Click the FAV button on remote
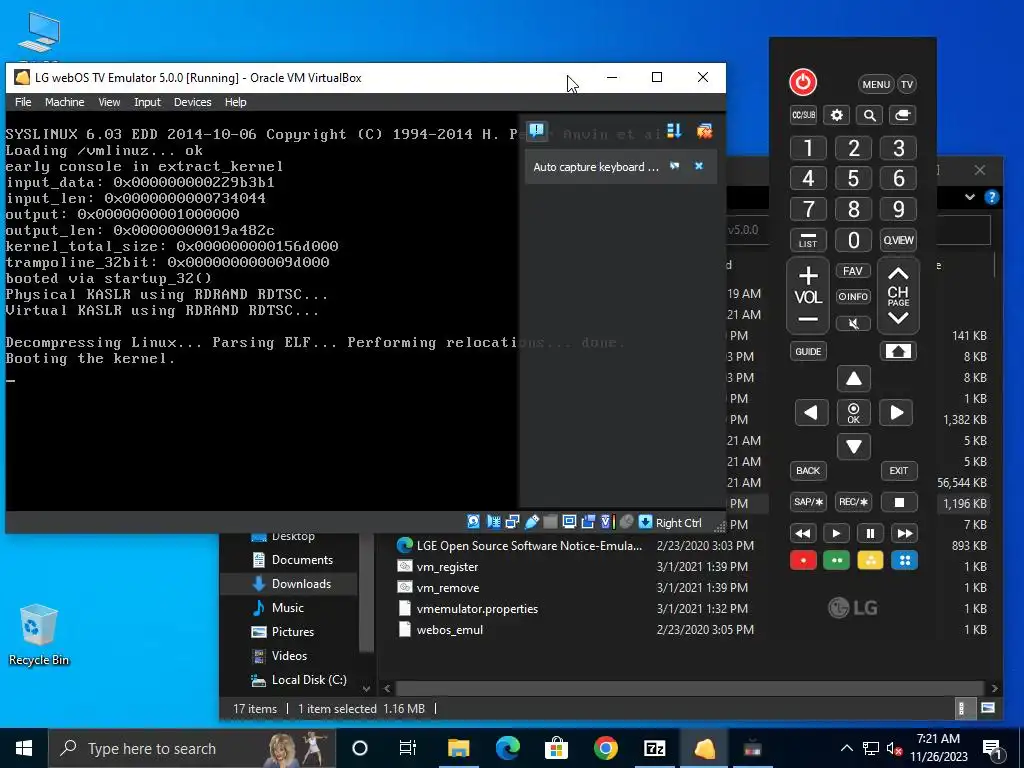This screenshot has width=1024, height=768. pyautogui.click(x=853, y=271)
